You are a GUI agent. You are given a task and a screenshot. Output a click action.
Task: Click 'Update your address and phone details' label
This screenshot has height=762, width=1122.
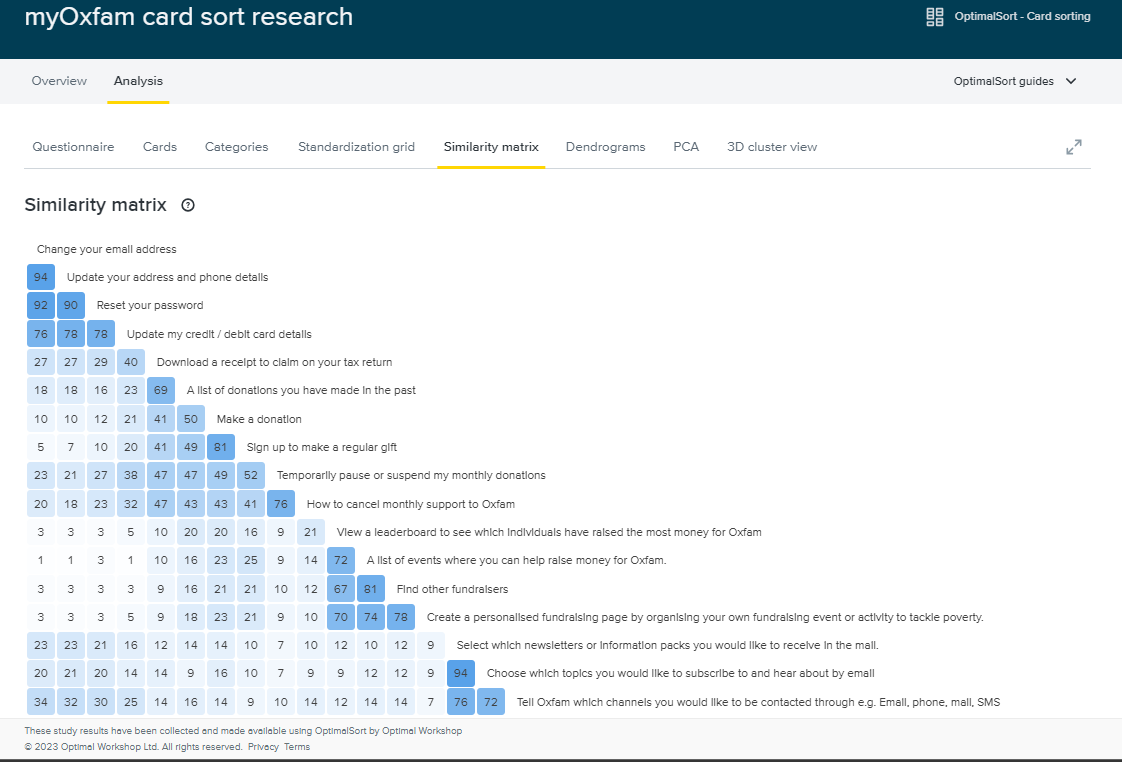pos(167,278)
